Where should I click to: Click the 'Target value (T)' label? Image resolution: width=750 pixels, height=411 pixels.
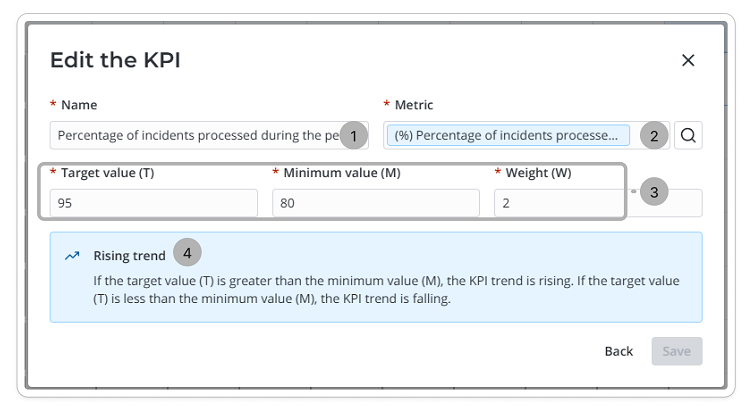(x=107, y=172)
